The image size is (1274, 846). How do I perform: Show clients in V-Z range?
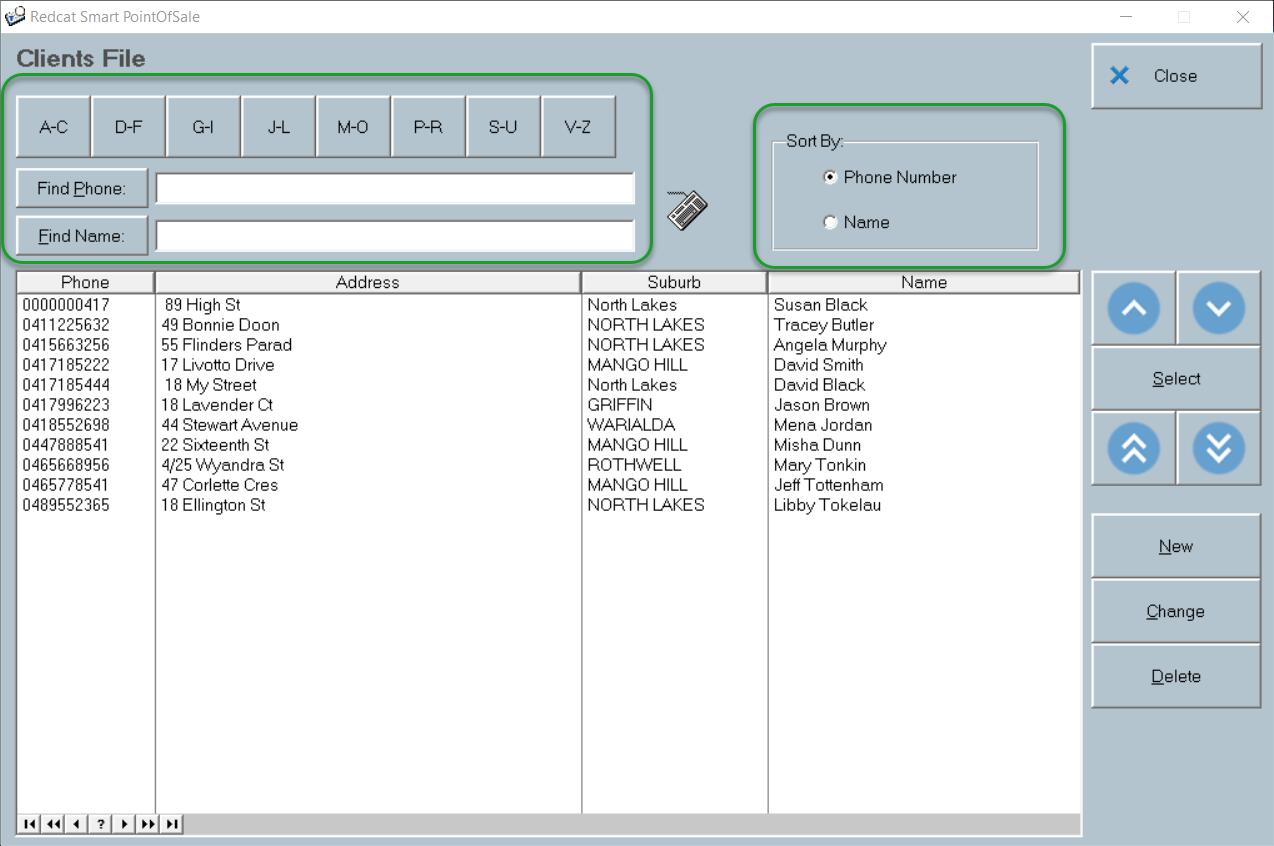[577, 127]
